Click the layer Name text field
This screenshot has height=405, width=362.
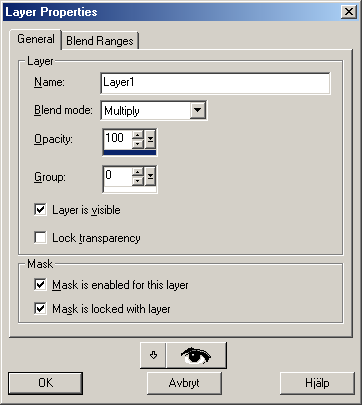pos(215,83)
